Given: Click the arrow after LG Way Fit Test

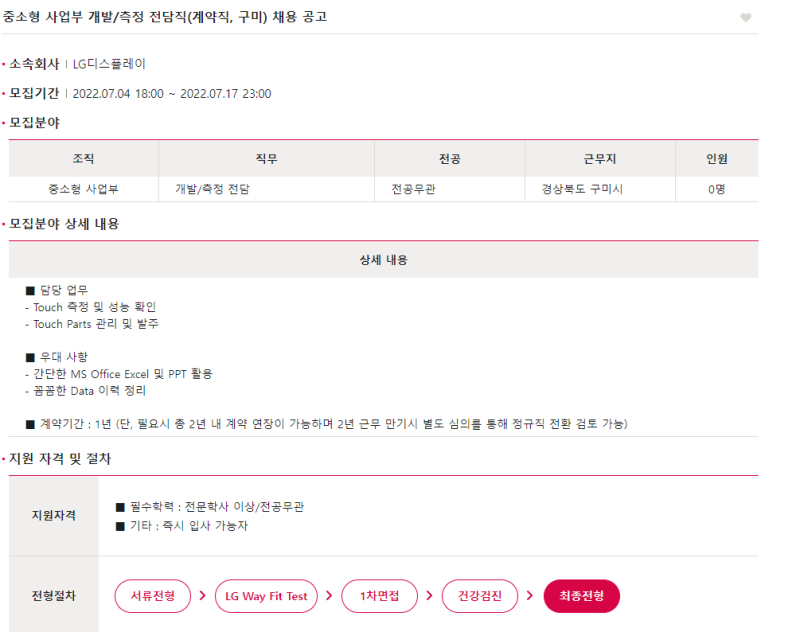Looking at the screenshot, I should (330, 596).
